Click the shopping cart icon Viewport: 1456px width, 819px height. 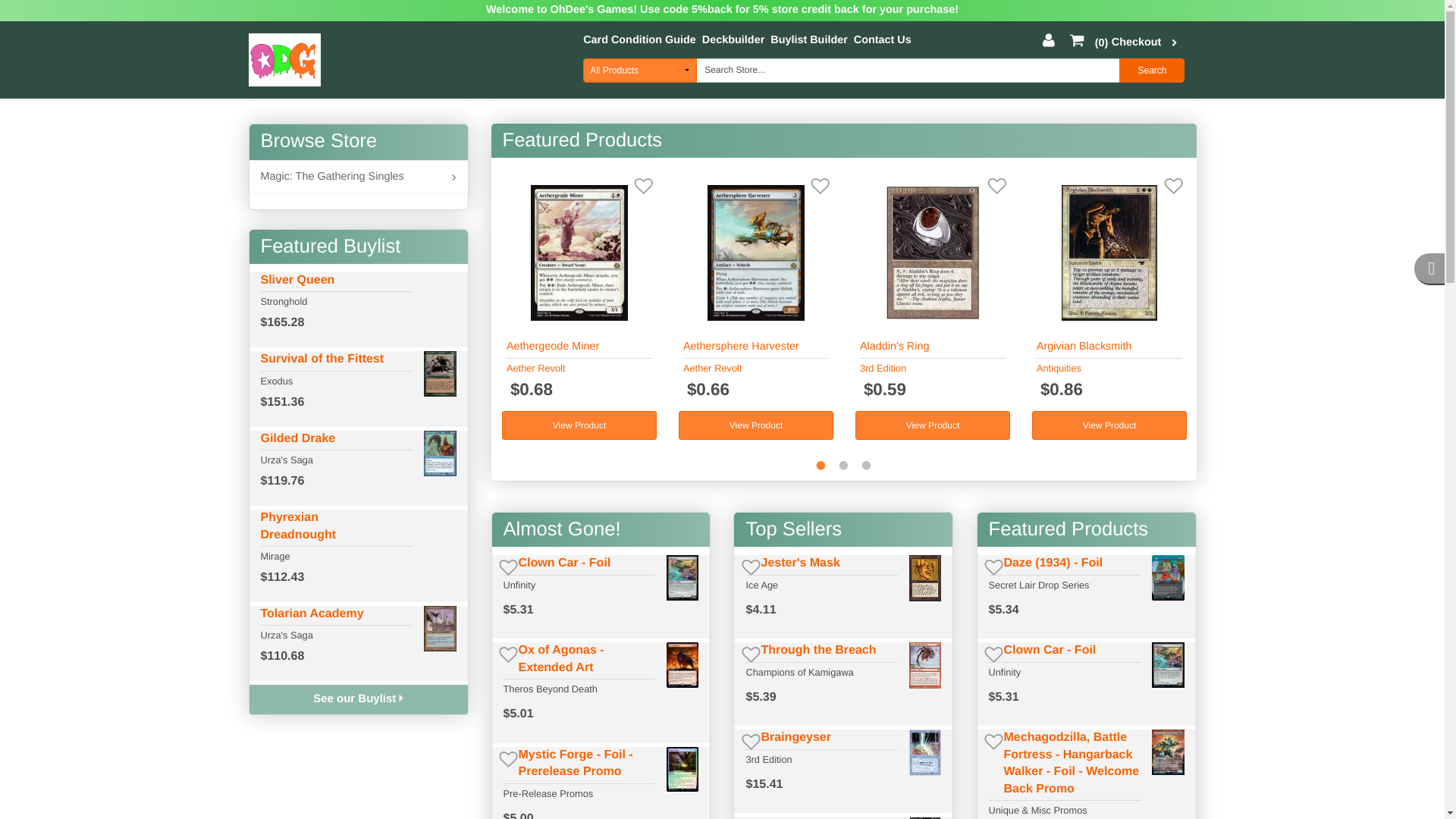[1077, 40]
